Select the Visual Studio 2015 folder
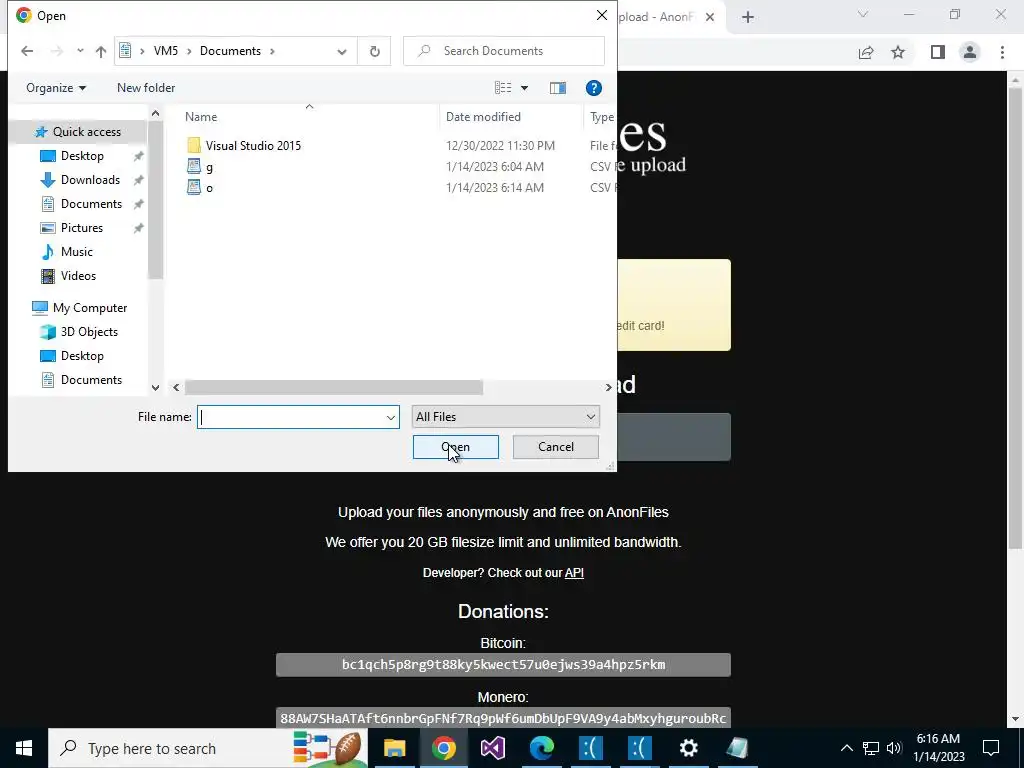This screenshot has width=1024, height=768. tap(253, 146)
